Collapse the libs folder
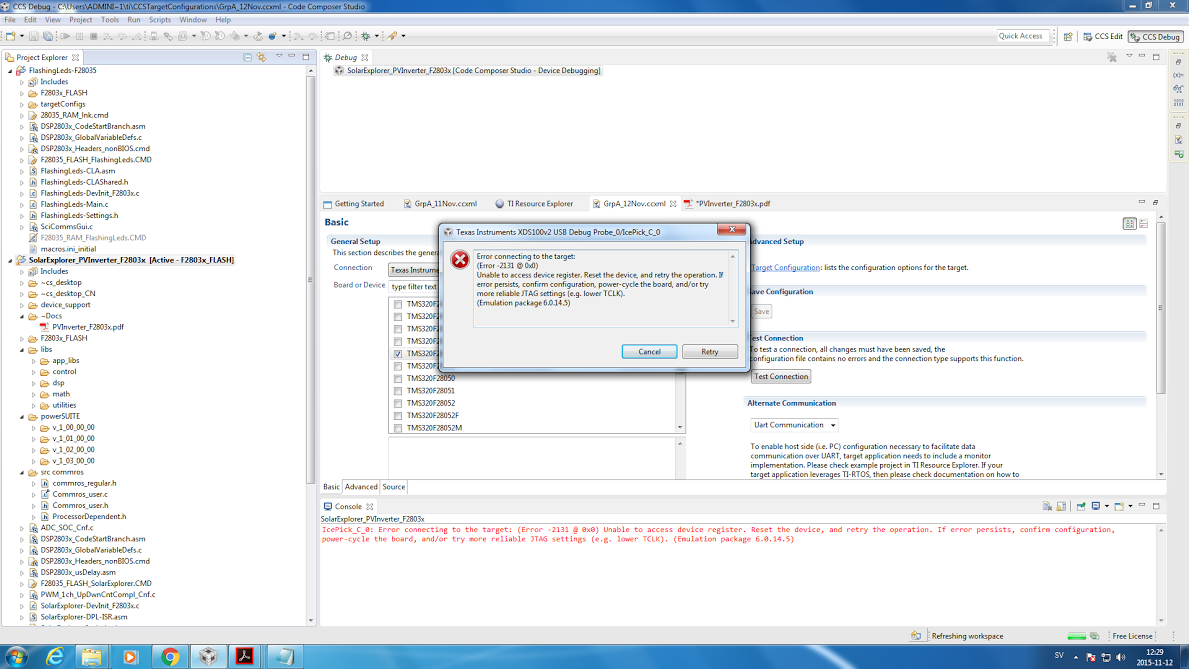Viewport: 1189px width, 669px height. (x=22, y=350)
